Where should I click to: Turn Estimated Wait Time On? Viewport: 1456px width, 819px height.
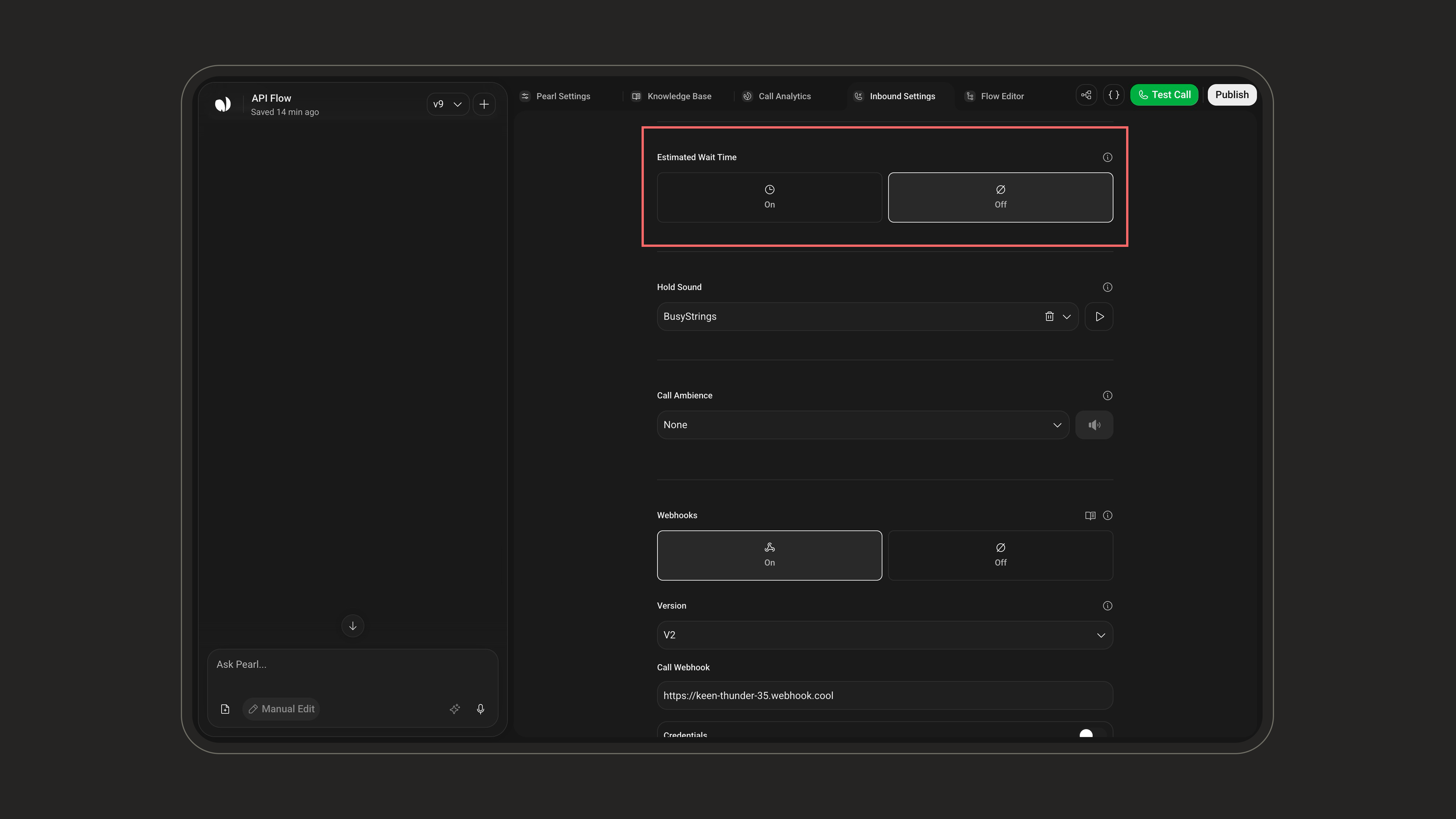(x=769, y=197)
